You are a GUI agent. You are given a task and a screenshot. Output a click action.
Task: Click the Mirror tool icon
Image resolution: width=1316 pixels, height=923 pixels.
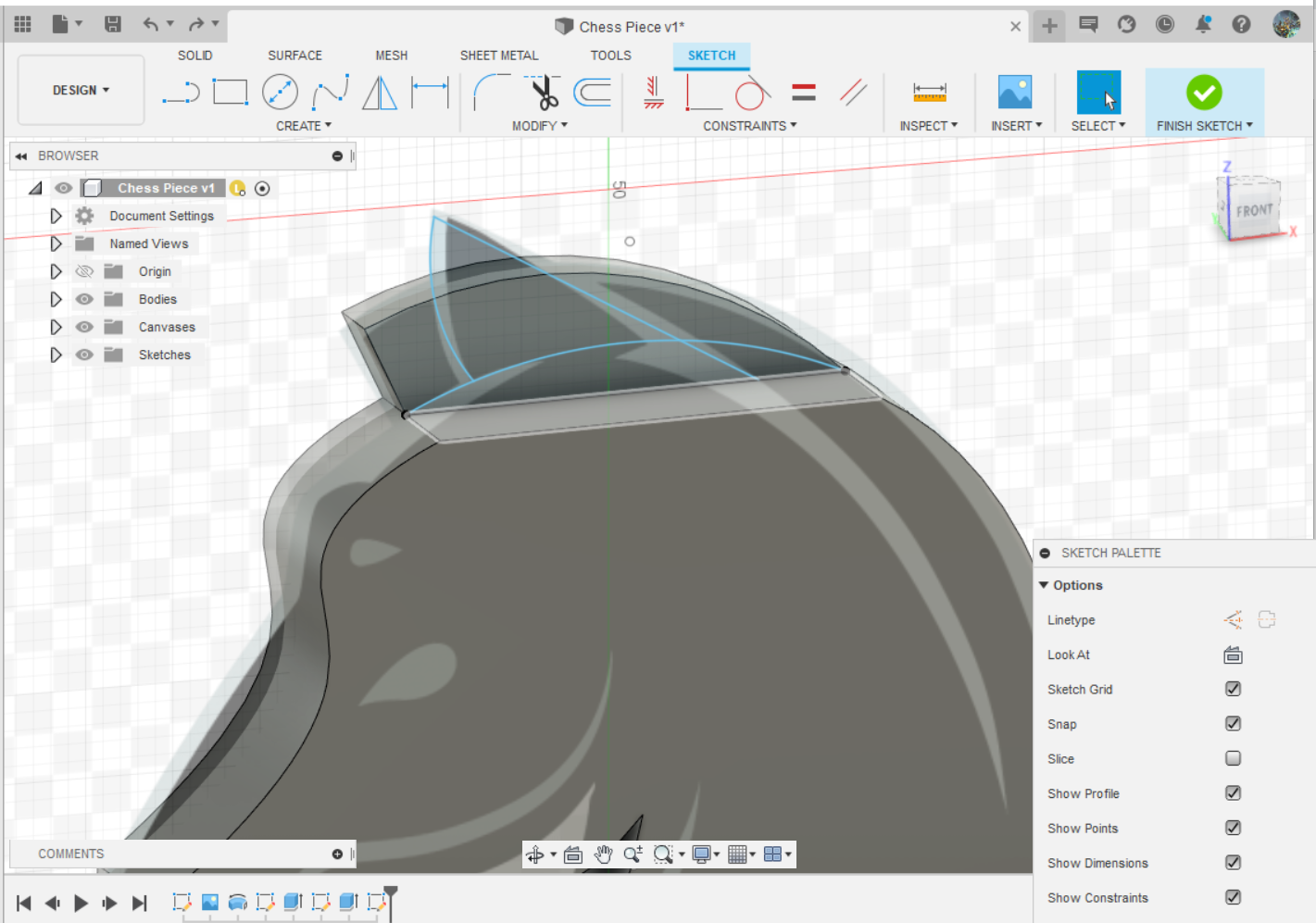pyautogui.click(x=380, y=93)
